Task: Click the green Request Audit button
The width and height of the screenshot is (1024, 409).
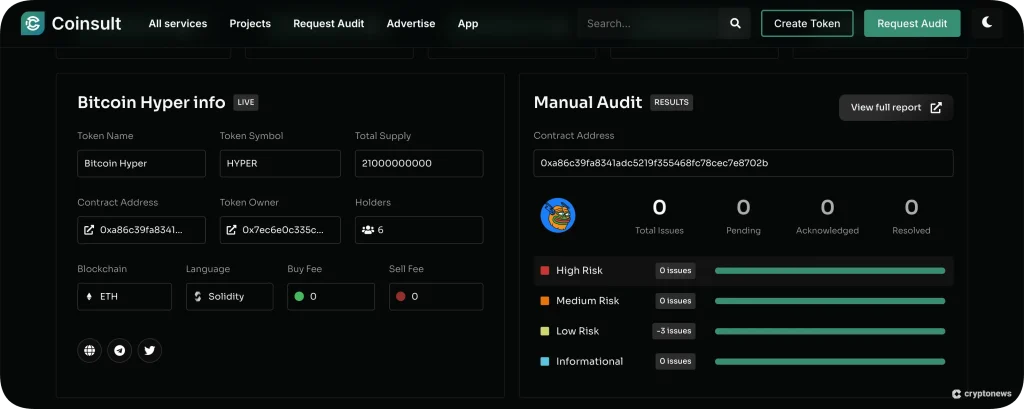Action: pos(912,24)
